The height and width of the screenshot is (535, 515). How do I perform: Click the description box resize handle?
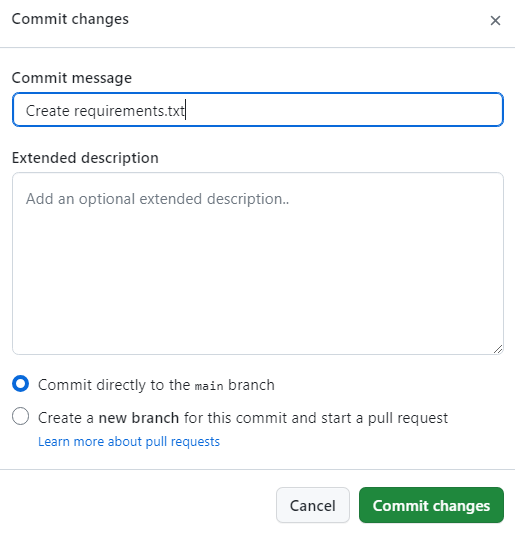[498, 349]
